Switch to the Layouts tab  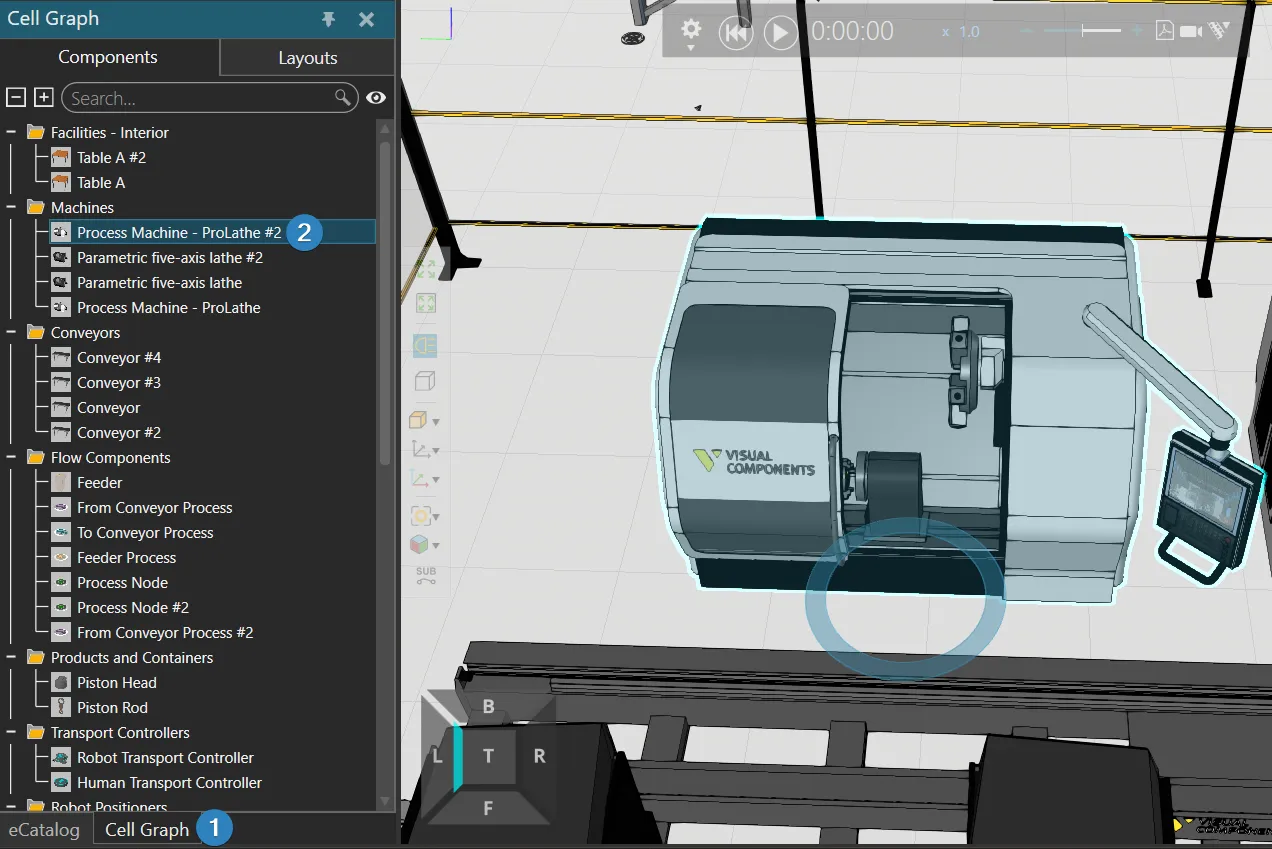point(307,58)
